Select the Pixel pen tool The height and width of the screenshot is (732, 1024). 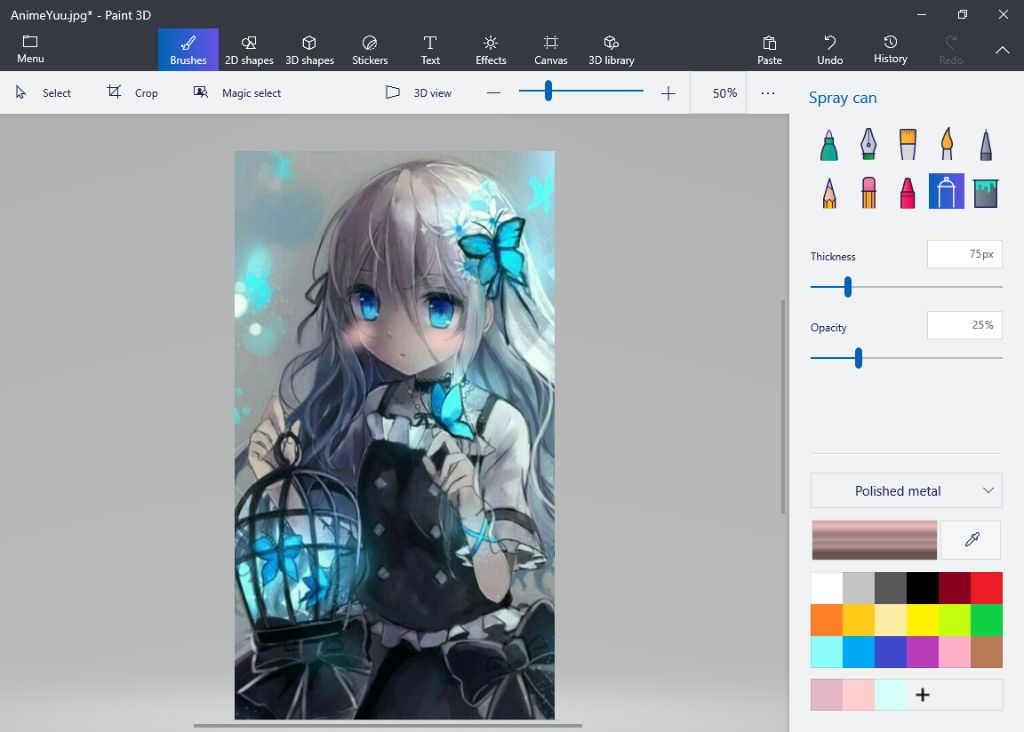(985, 144)
